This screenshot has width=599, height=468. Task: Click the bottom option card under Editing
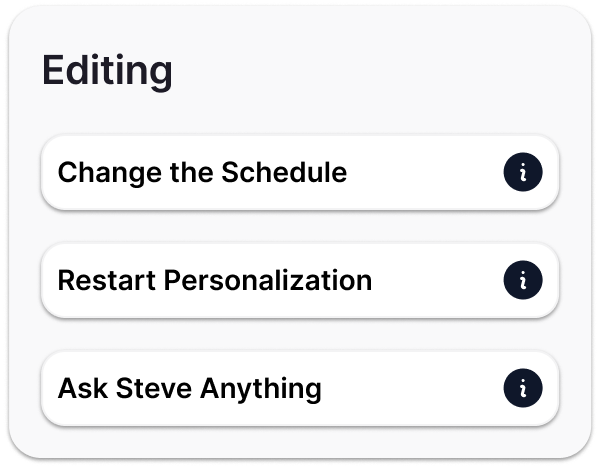click(300, 388)
